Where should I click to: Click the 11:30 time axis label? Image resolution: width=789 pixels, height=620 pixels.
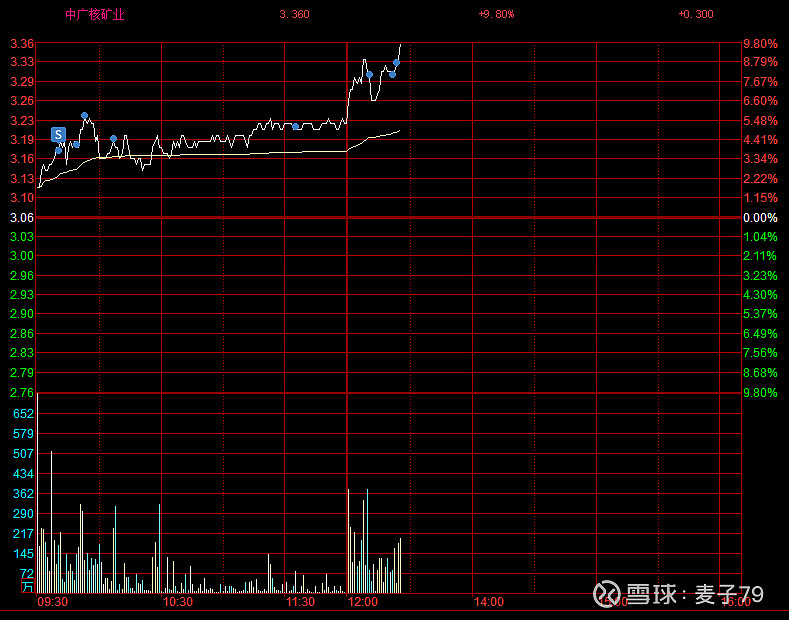(300, 601)
